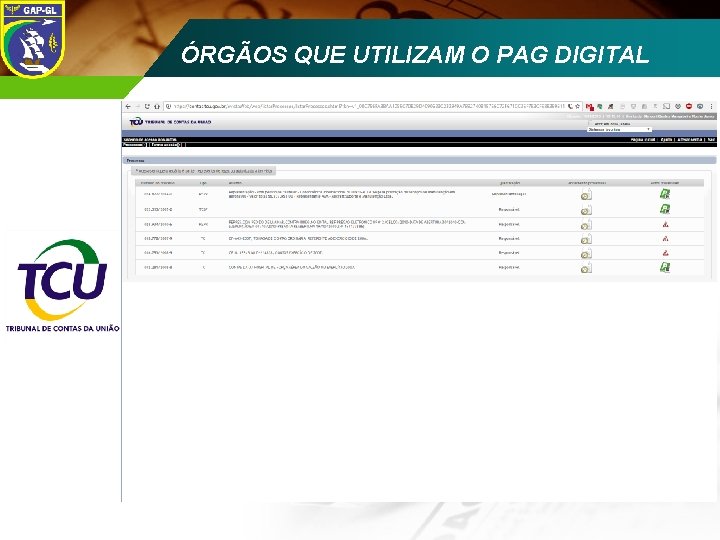
Task: Open the document viewer icon in the second process row
Action: [x=586, y=210]
